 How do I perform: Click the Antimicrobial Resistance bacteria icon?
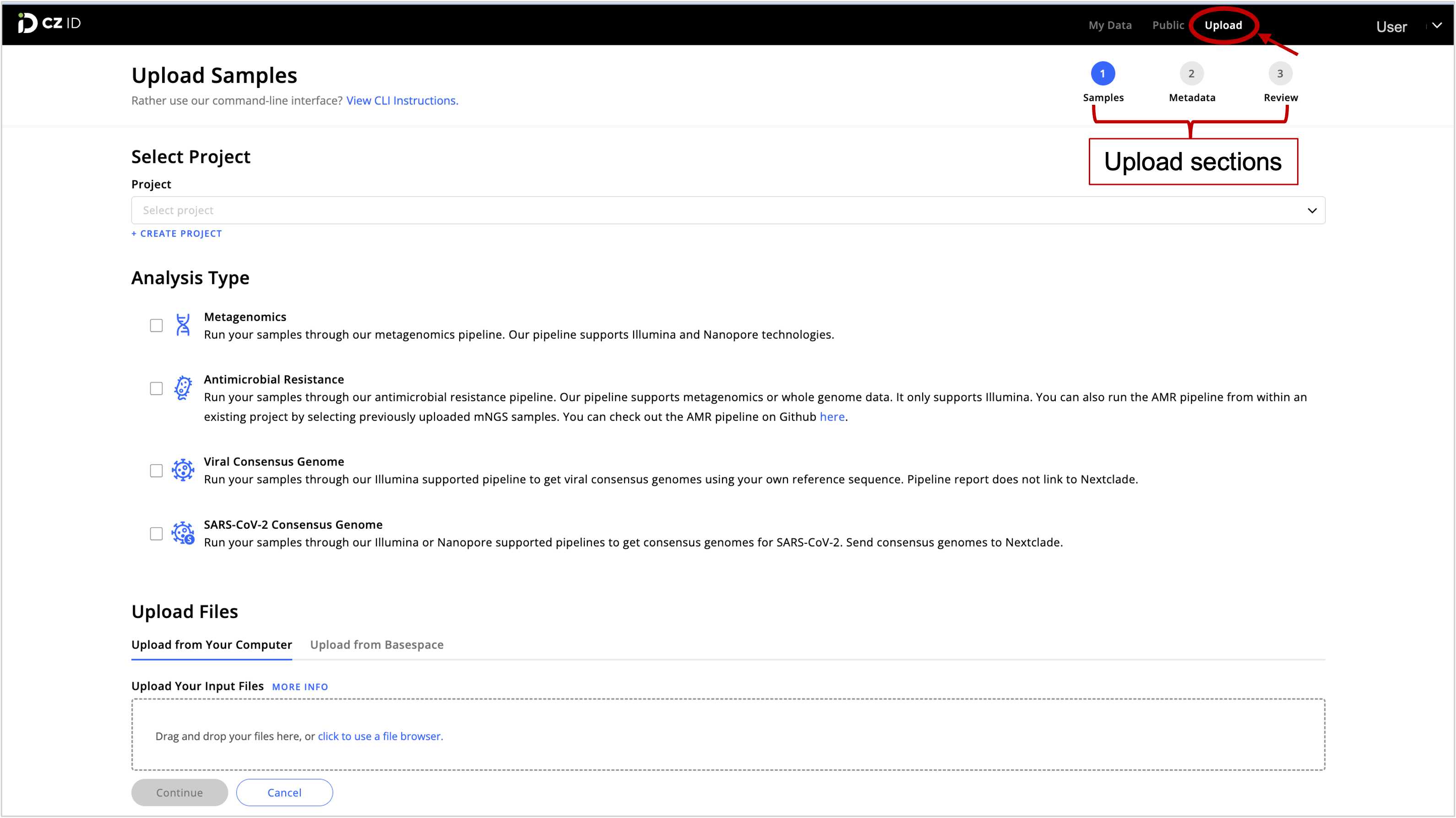(183, 388)
